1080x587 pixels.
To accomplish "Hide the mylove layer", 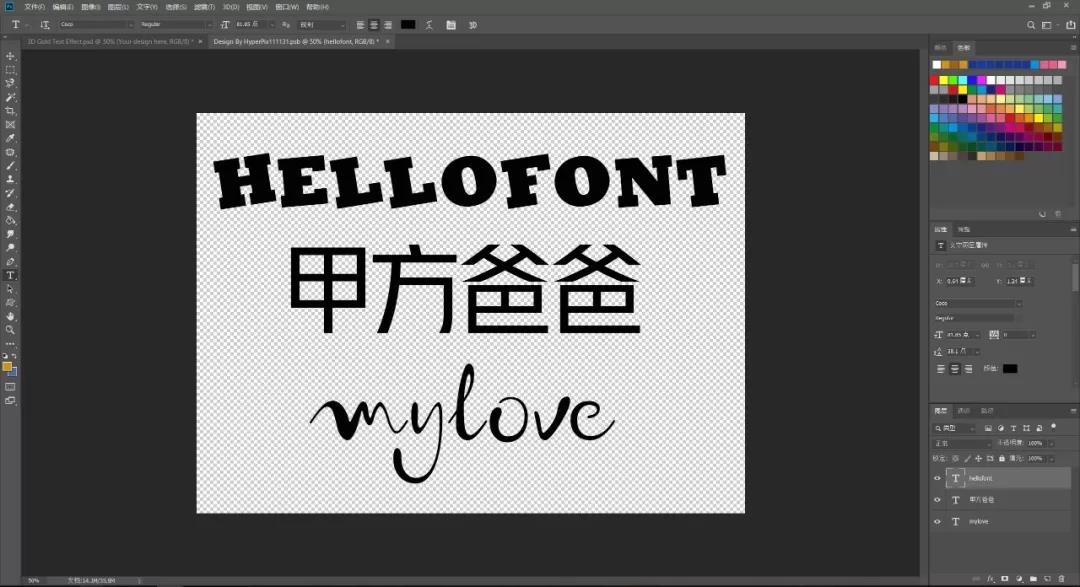I will pos(937,522).
